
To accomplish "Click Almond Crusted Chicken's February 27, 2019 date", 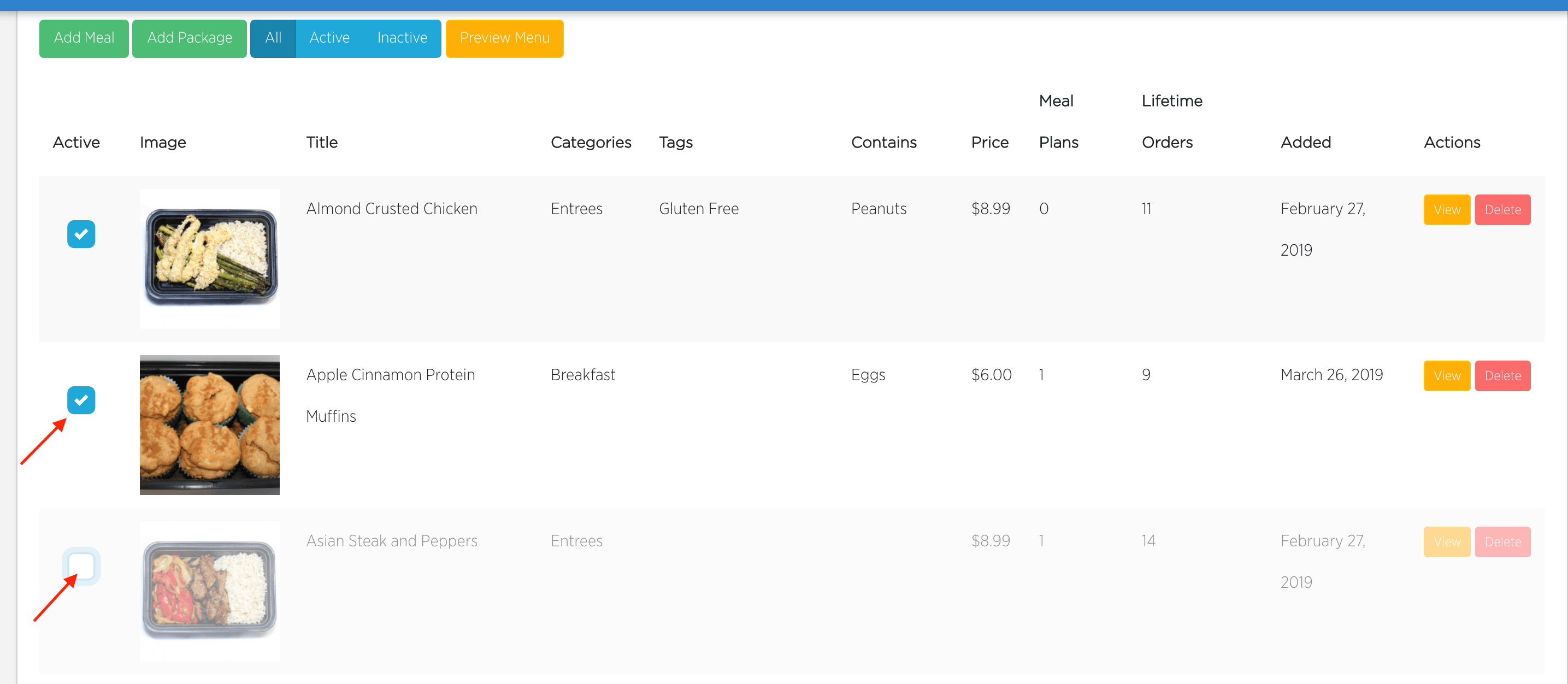I will click(1323, 229).
